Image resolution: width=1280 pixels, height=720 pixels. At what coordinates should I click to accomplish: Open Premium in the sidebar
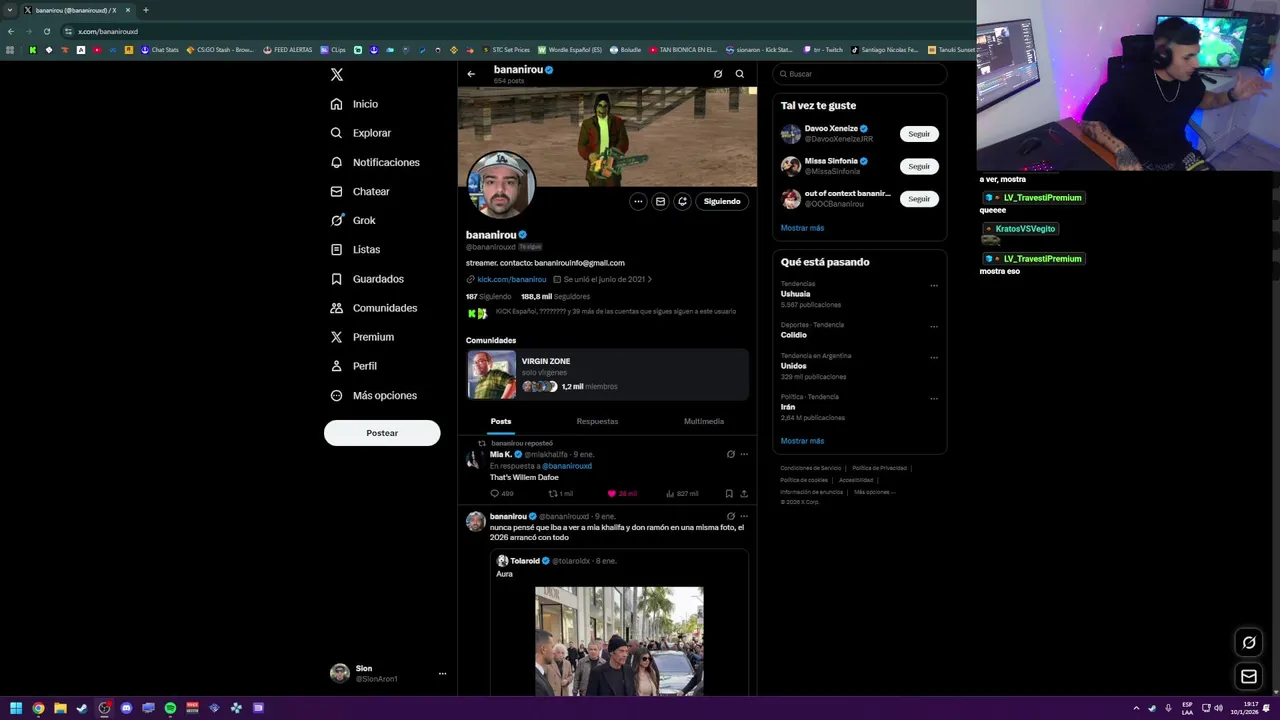point(362,337)
